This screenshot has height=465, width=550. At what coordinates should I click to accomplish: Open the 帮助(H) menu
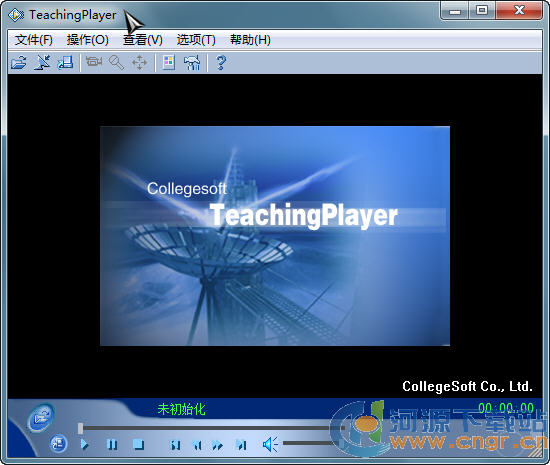click(250, 40)
